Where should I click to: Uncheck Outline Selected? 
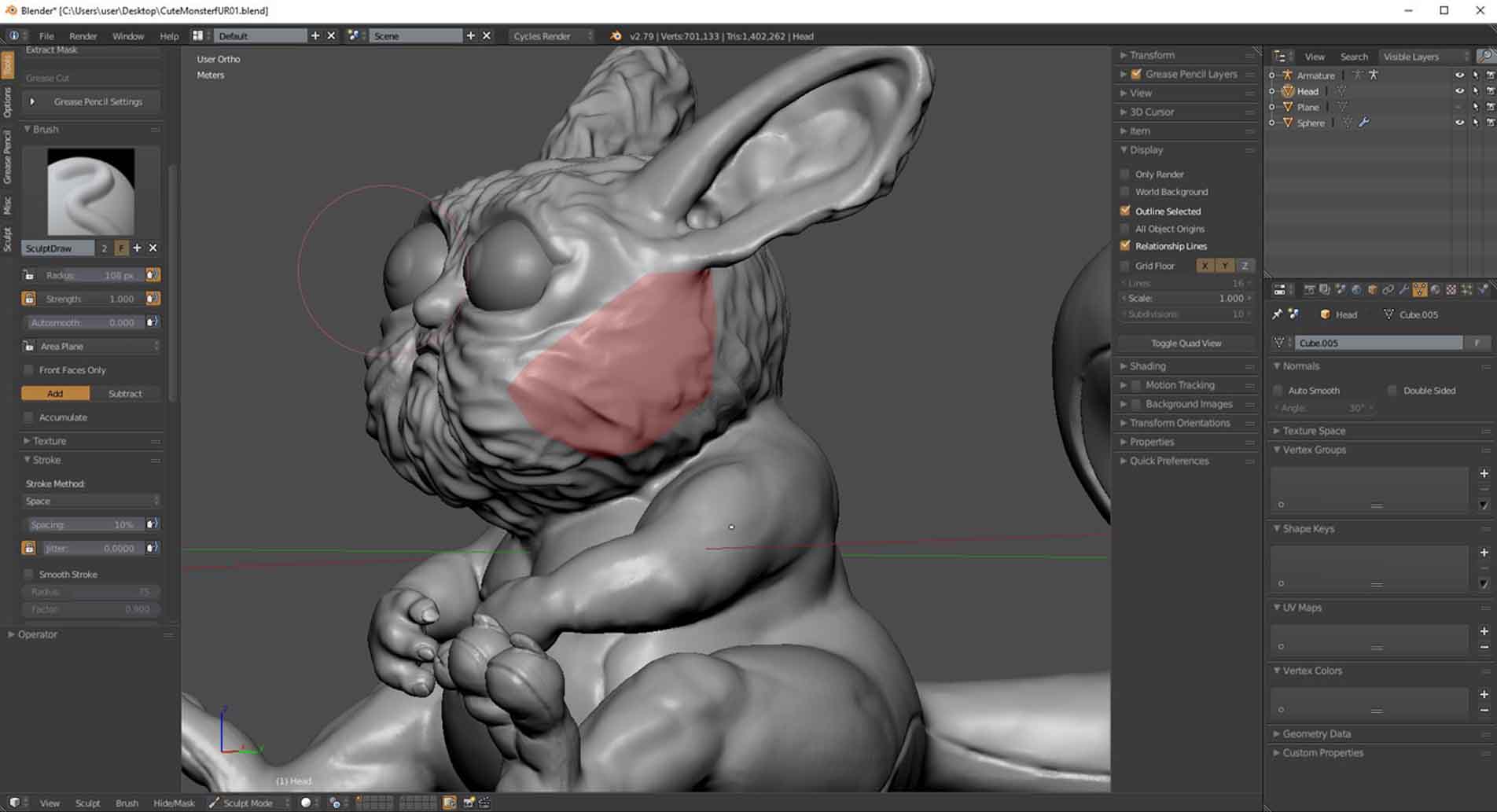tap(1125, 211)
